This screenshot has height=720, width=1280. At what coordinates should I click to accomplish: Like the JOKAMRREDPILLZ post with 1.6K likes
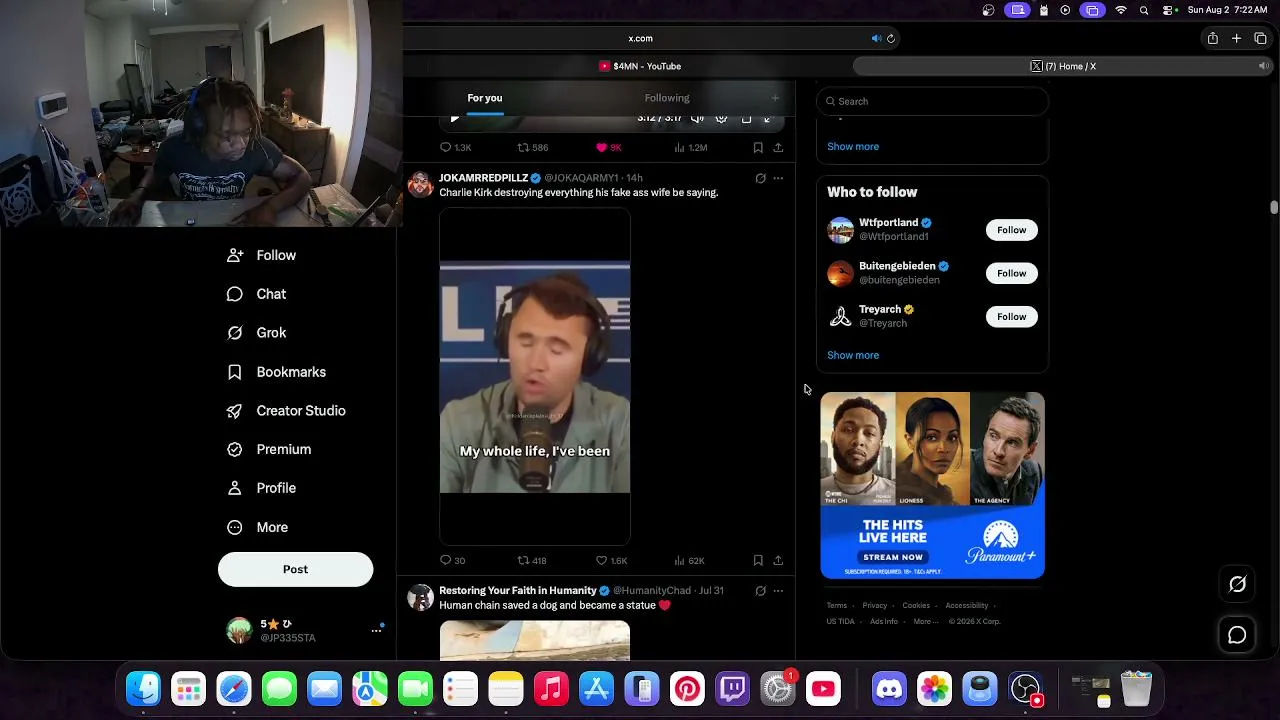point(611,561)
